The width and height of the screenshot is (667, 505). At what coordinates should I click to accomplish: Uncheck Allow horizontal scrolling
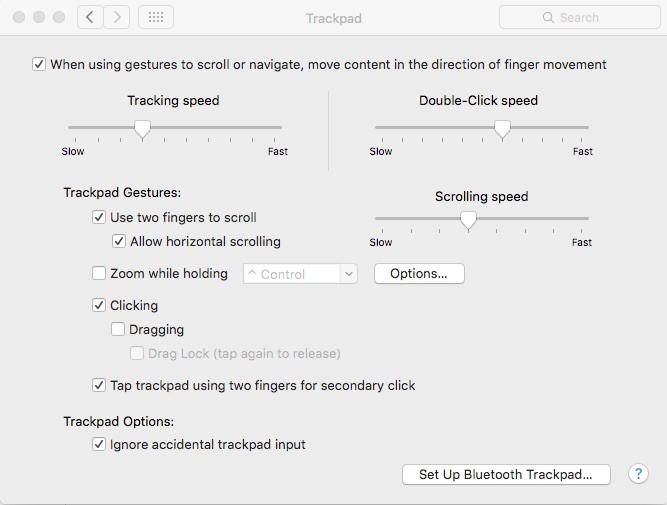pos(119,241)
